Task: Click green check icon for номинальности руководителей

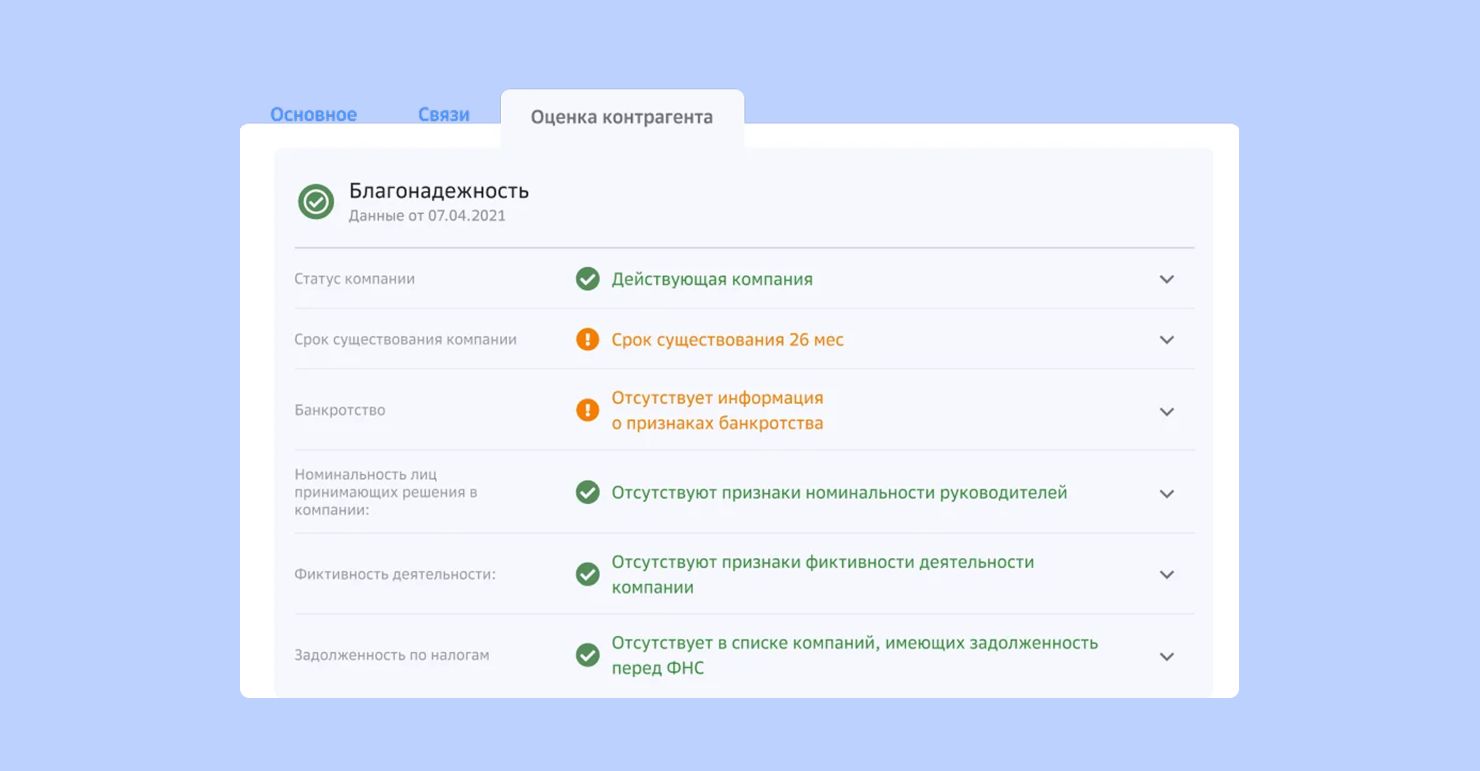Action: (x=588, y=493)
